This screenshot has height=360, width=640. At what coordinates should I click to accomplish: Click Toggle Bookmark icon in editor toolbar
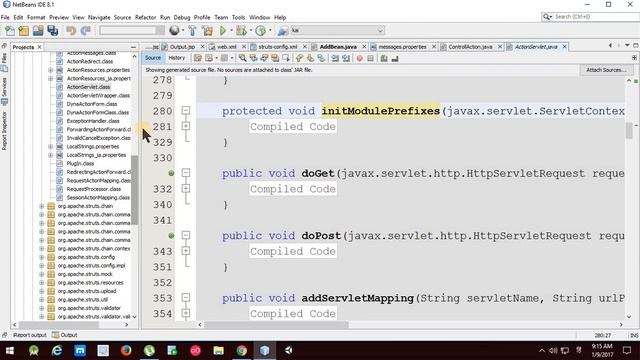point(321,58)
